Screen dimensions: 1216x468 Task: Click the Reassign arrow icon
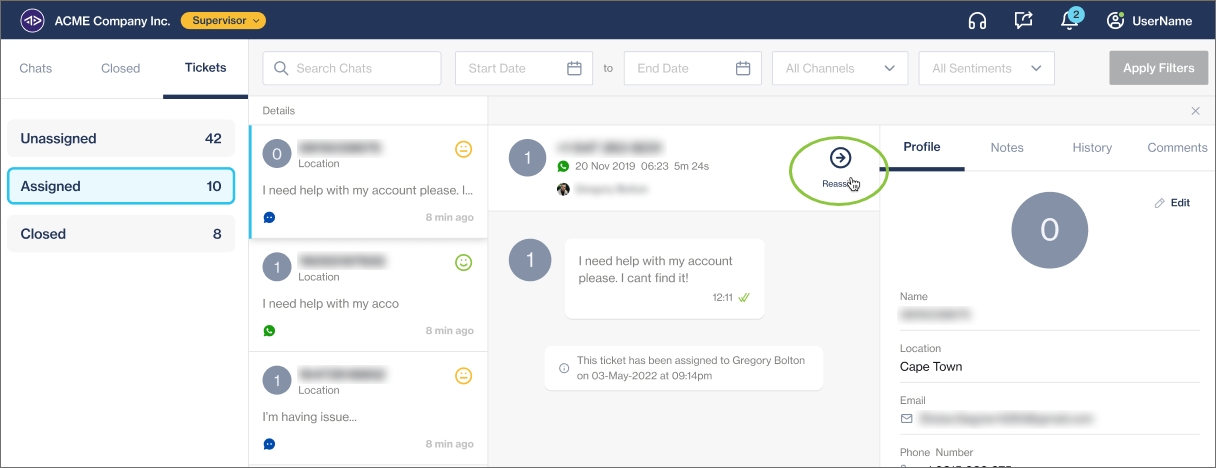(840, 158)
